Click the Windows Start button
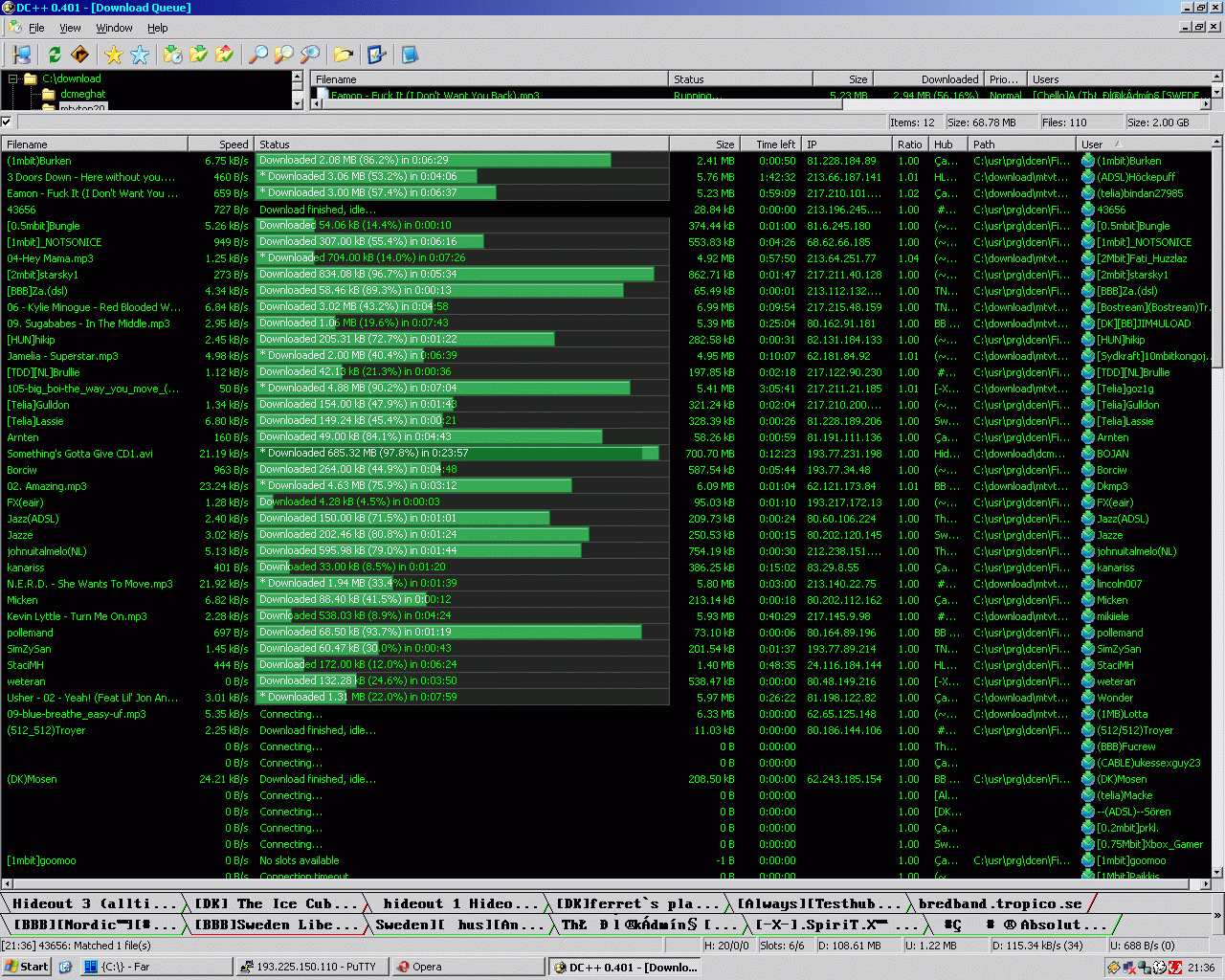 (x=26, y=967)
